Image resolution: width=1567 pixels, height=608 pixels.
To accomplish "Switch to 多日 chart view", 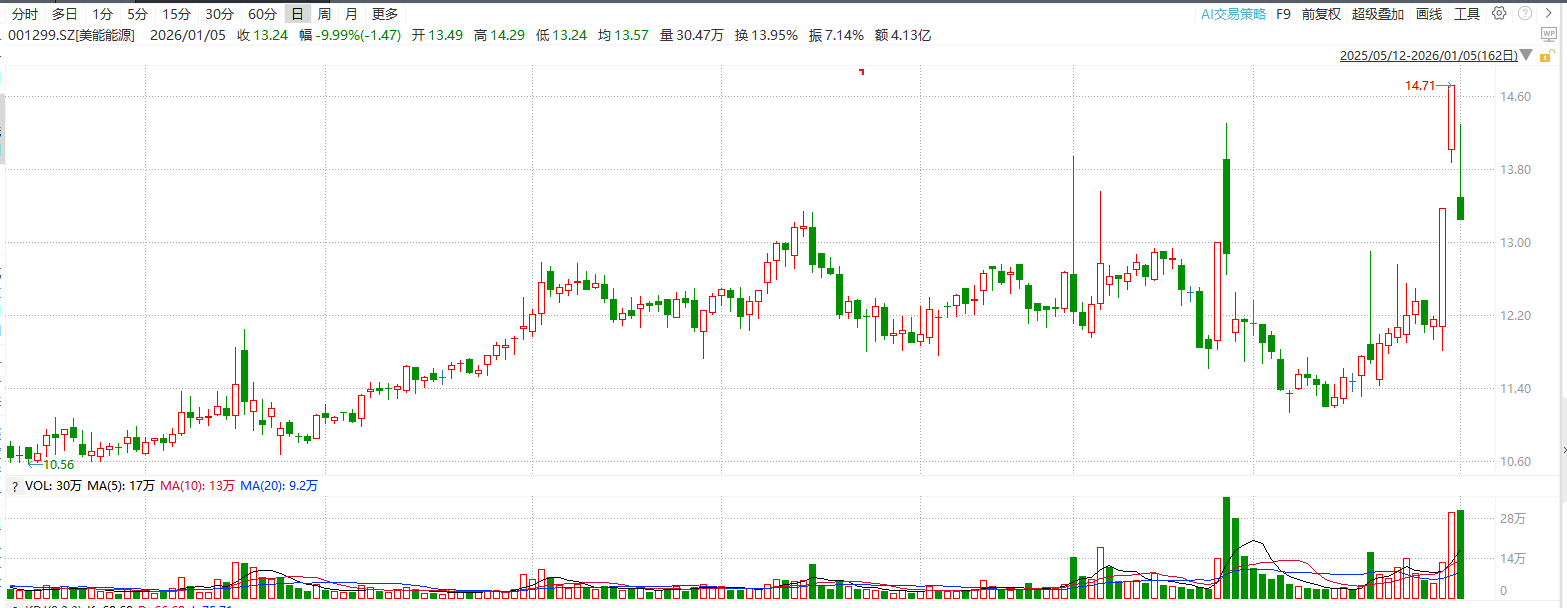I will (x=65, y=14).
